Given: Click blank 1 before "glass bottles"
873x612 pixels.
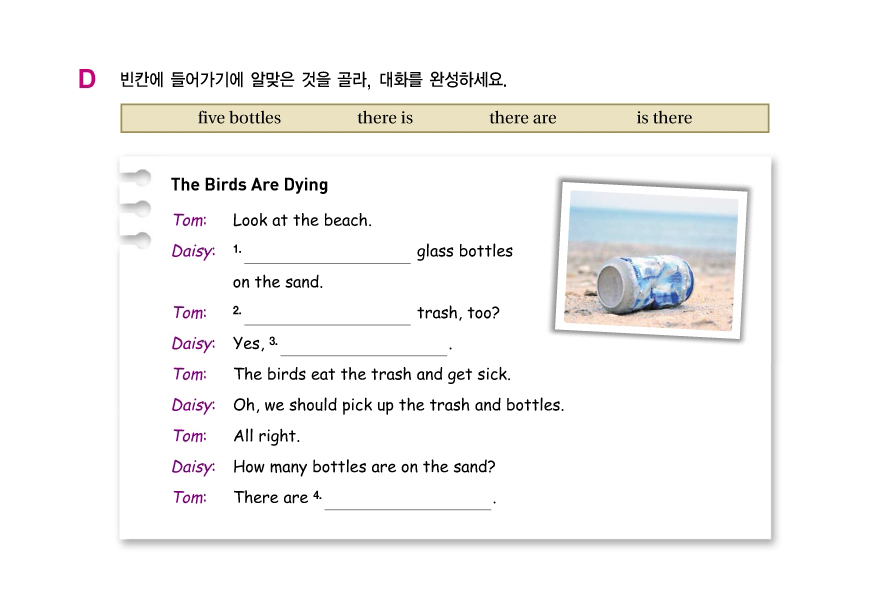Looking at the screenshot, I should coord(327,253).
